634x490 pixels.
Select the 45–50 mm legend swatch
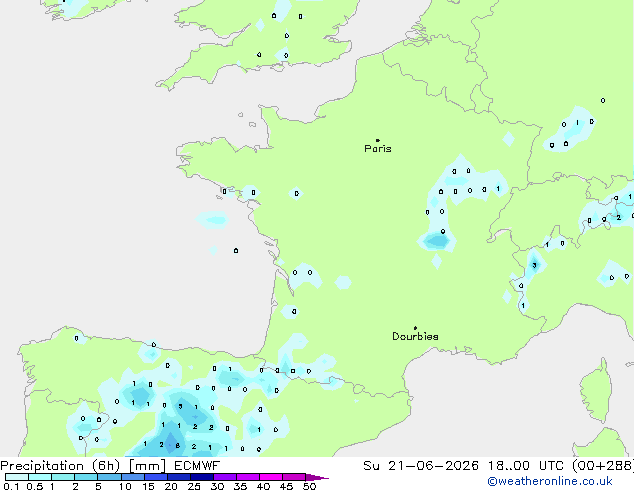pyautogui.click(x=294, y=477)
